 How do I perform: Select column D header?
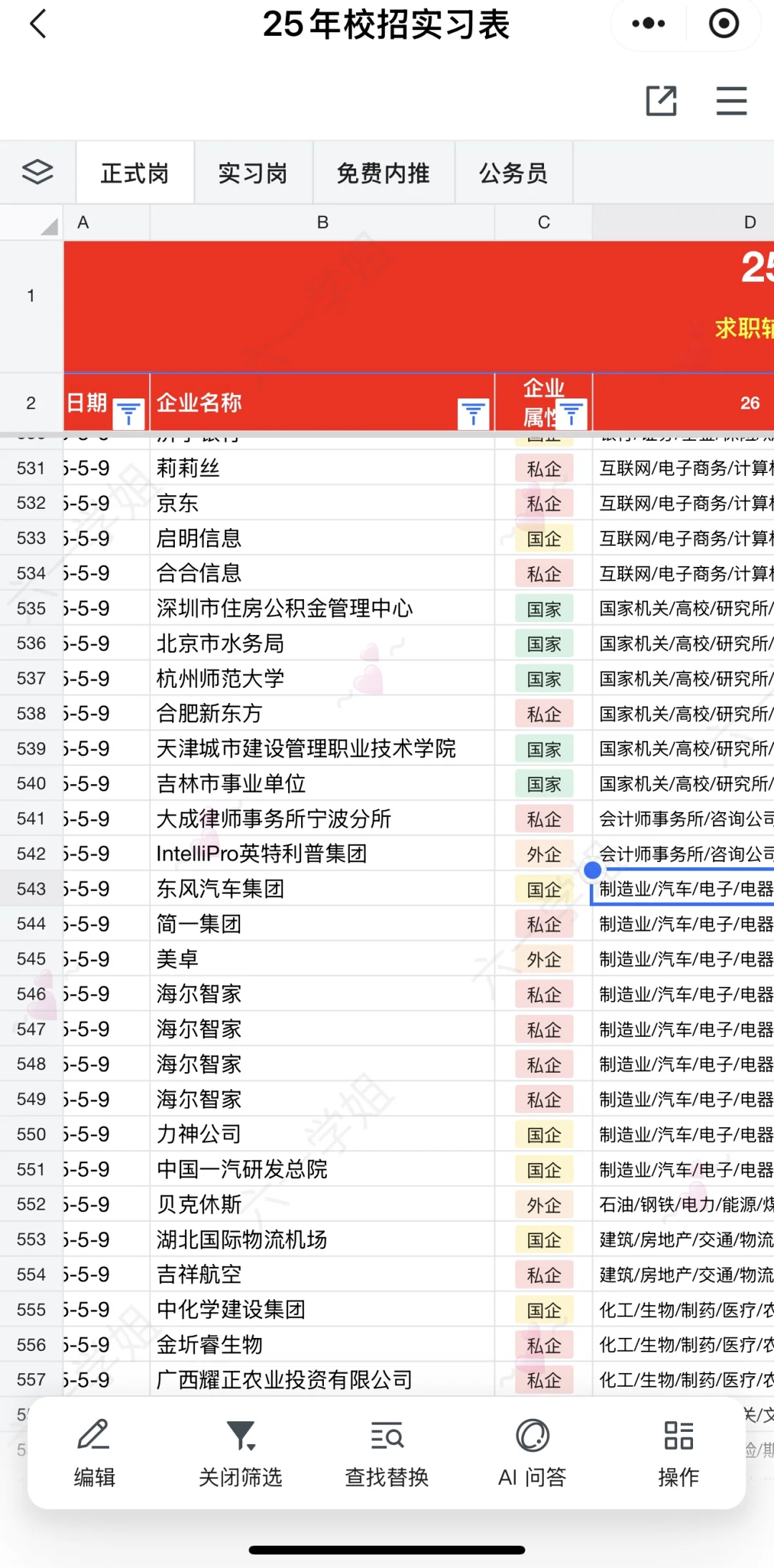[x=684, y=222]
